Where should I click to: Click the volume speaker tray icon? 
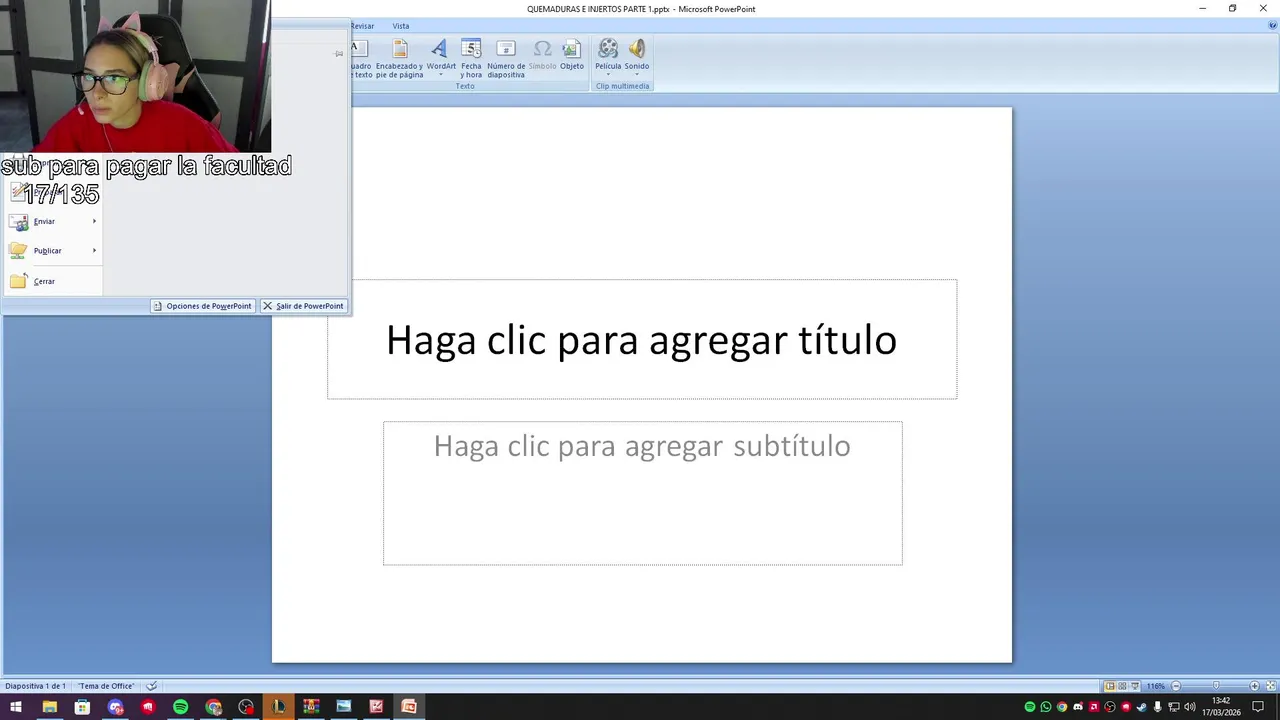[x=1190, y=707]
